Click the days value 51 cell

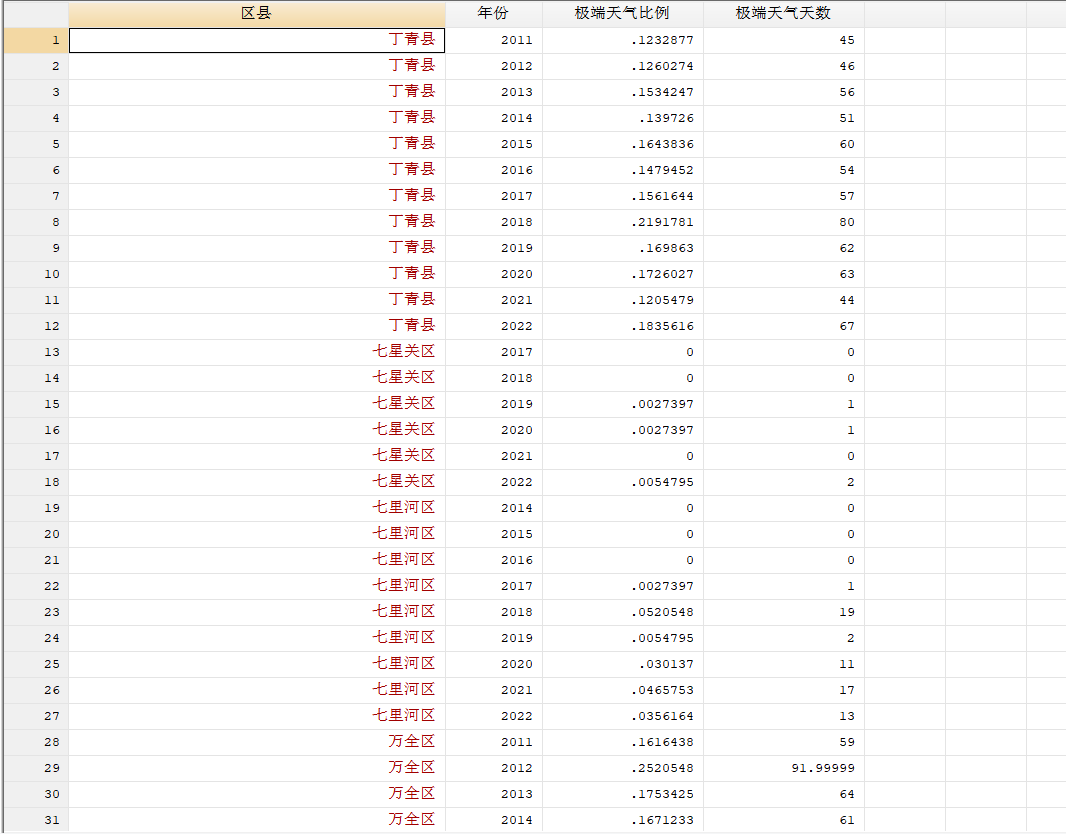coord(784,118)
